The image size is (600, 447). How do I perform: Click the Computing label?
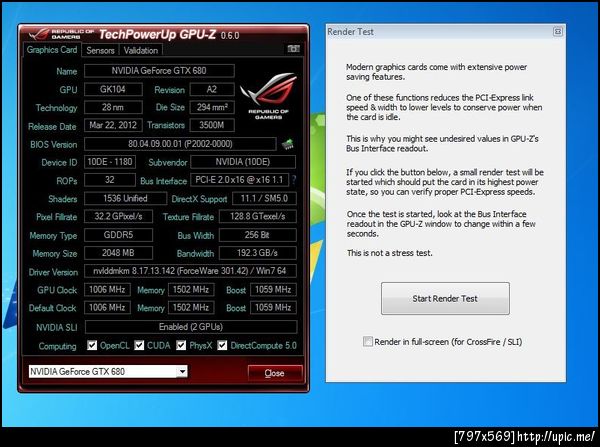point(57,346)
